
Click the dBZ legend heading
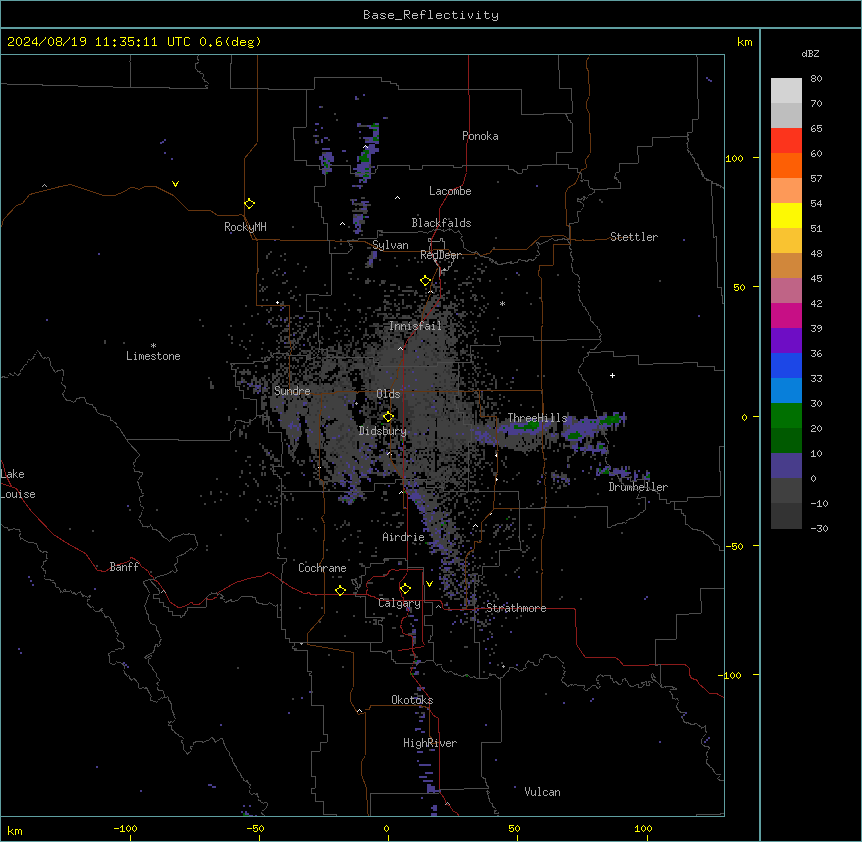tap(810, 54)
